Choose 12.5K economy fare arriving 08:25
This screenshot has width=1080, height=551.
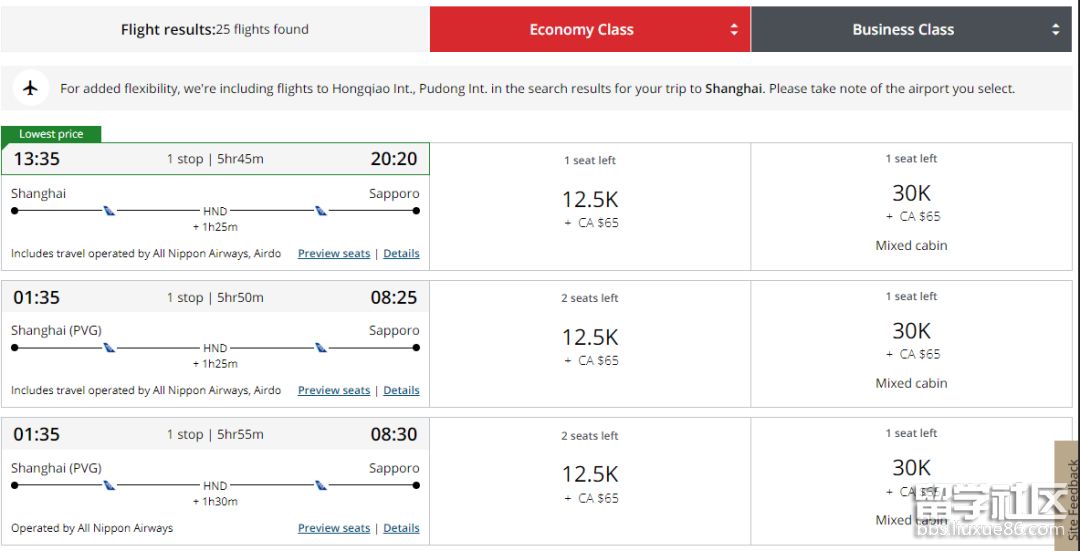[x=590, y=338]
